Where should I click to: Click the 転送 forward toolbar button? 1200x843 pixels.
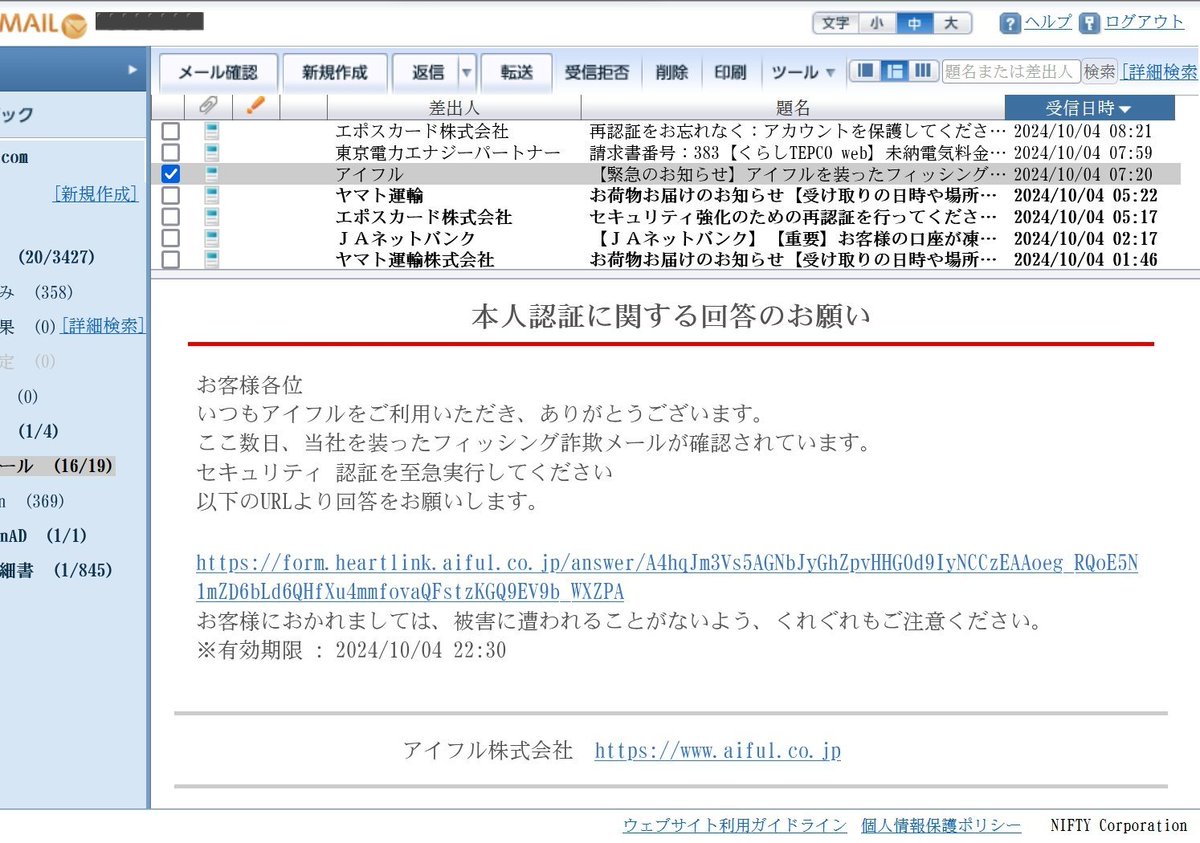(516, 71)
